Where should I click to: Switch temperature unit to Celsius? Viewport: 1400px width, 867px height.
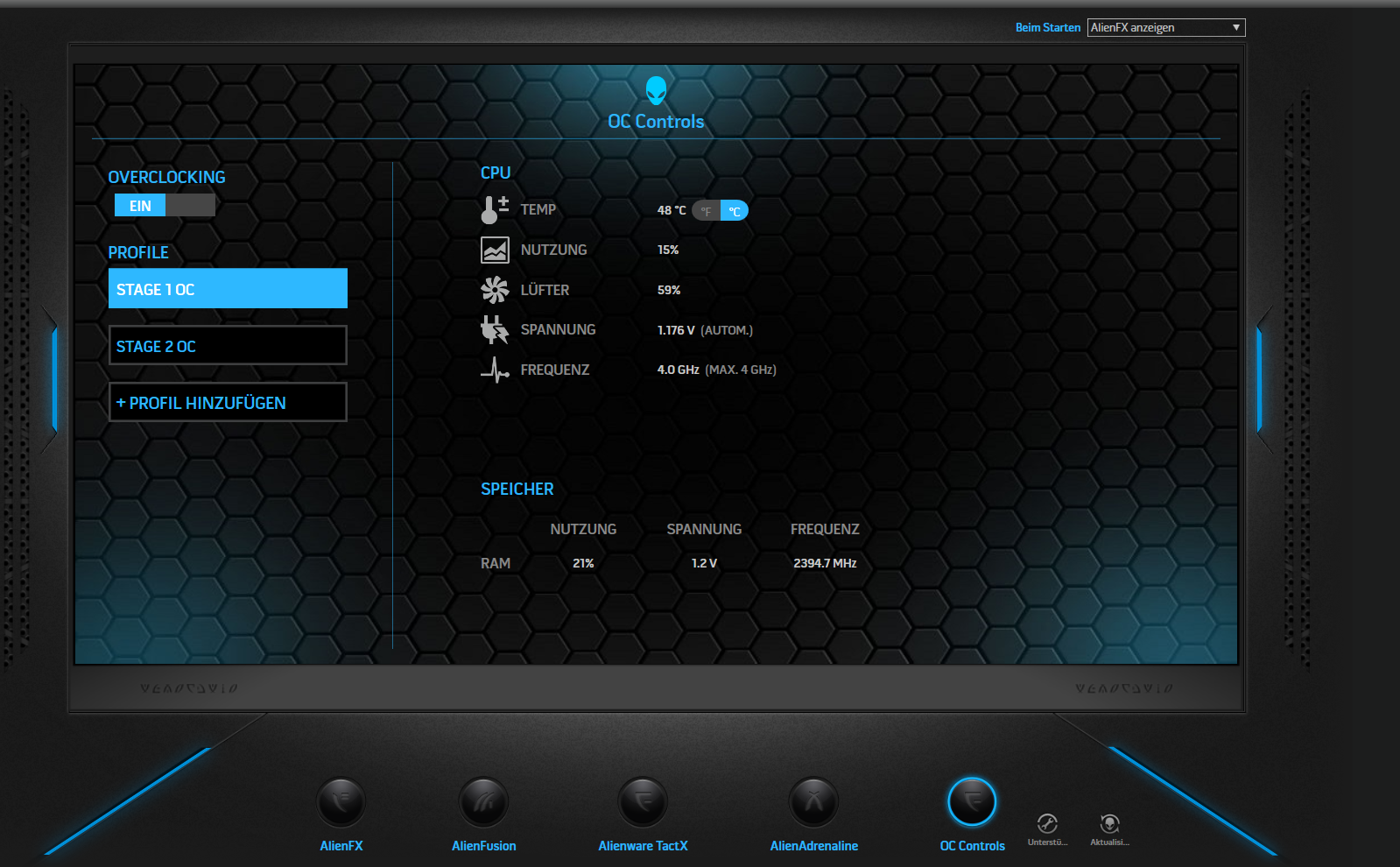pyautogui.click(x=735, y=210)
